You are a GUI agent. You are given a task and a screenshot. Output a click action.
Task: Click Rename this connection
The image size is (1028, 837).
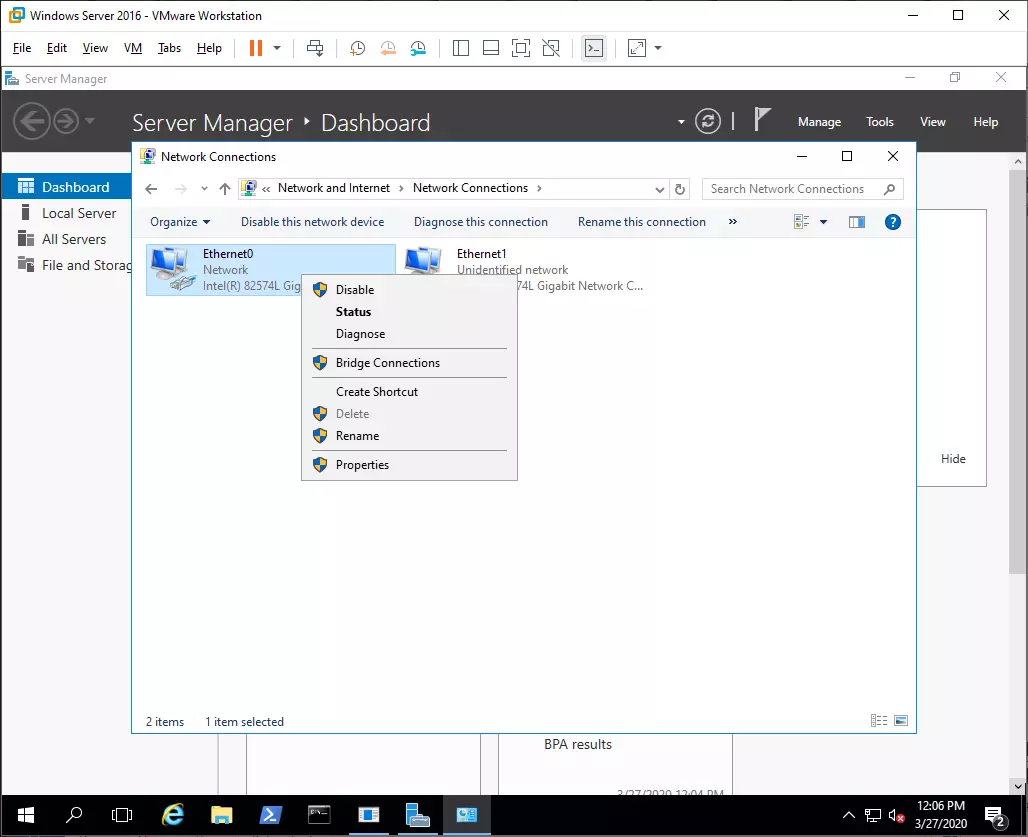[642, 222]
